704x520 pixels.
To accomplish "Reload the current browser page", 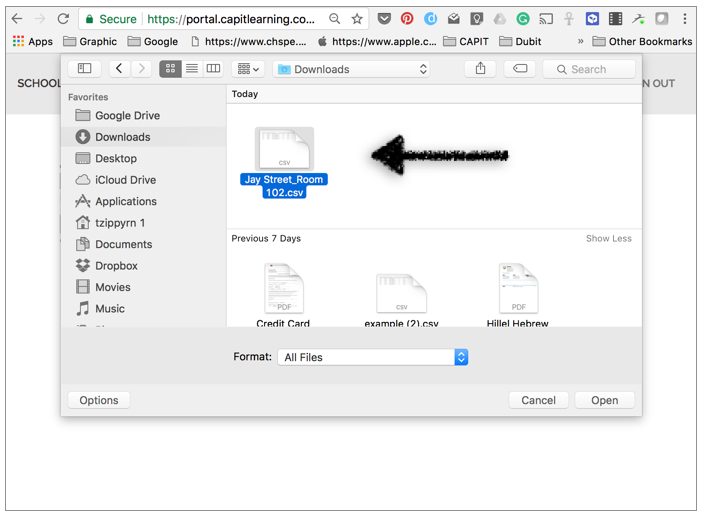I will coord(63,19).
